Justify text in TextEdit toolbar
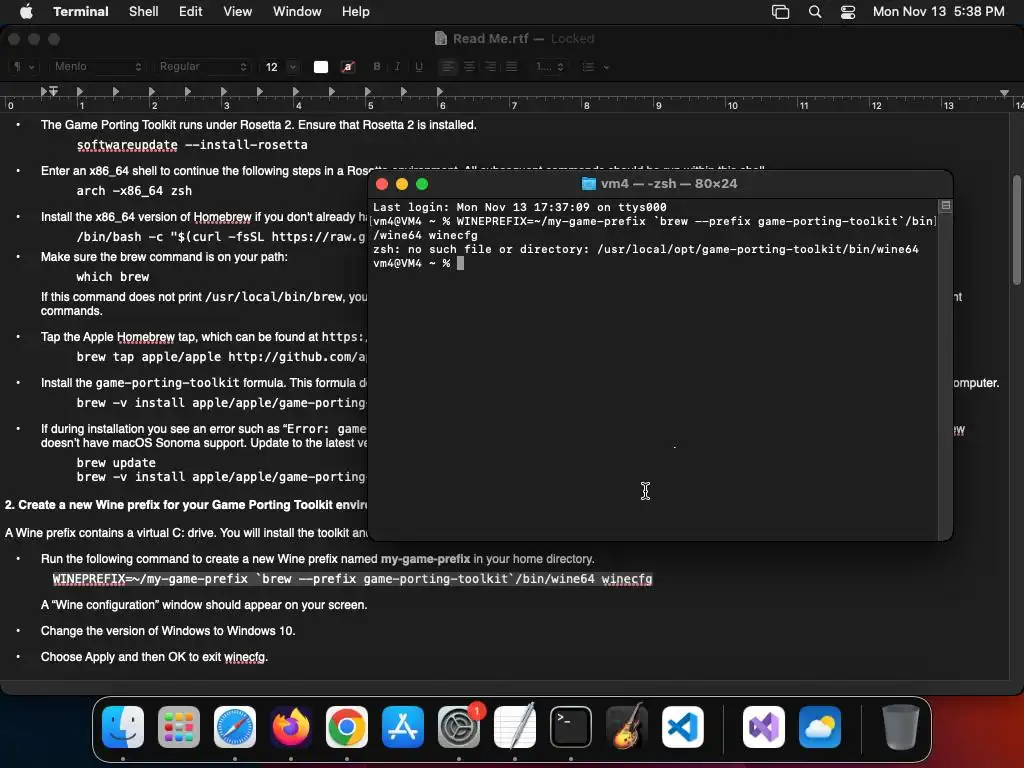Image resolution: width=1024 pixels, height=768 pixels. pos(511,67)
